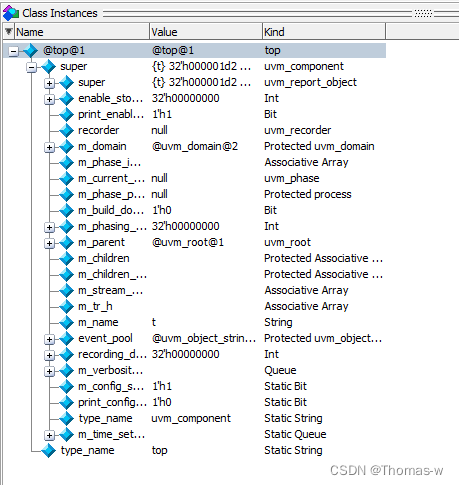Click the diamond icon beside m_verbosit...

(x=66, y=371)
